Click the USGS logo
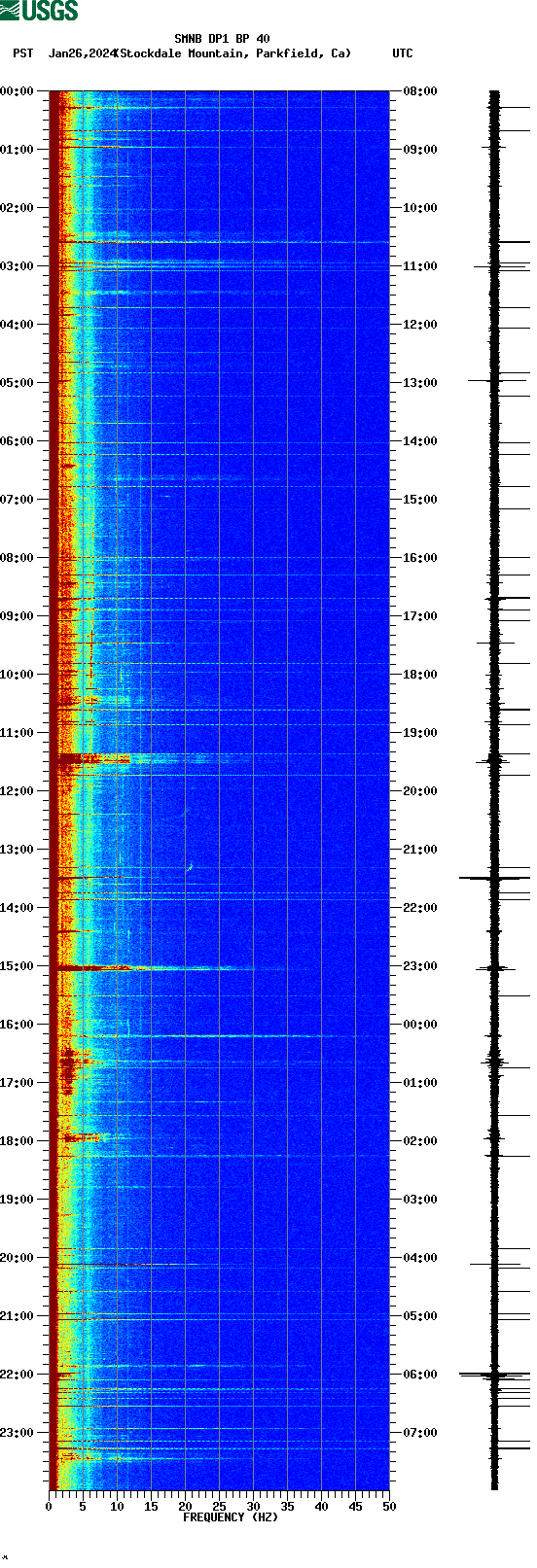 (39, 11)
